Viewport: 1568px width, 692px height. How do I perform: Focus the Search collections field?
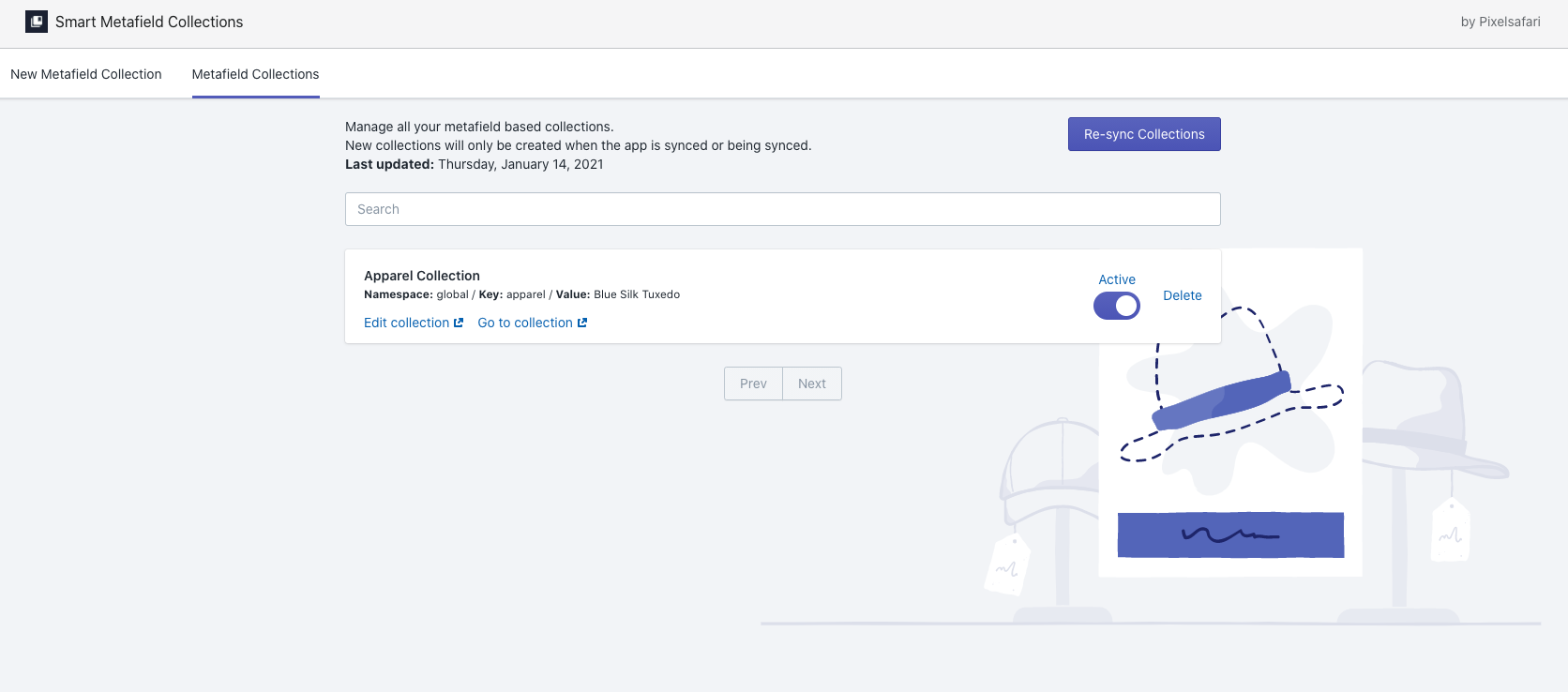coord(782,209)
